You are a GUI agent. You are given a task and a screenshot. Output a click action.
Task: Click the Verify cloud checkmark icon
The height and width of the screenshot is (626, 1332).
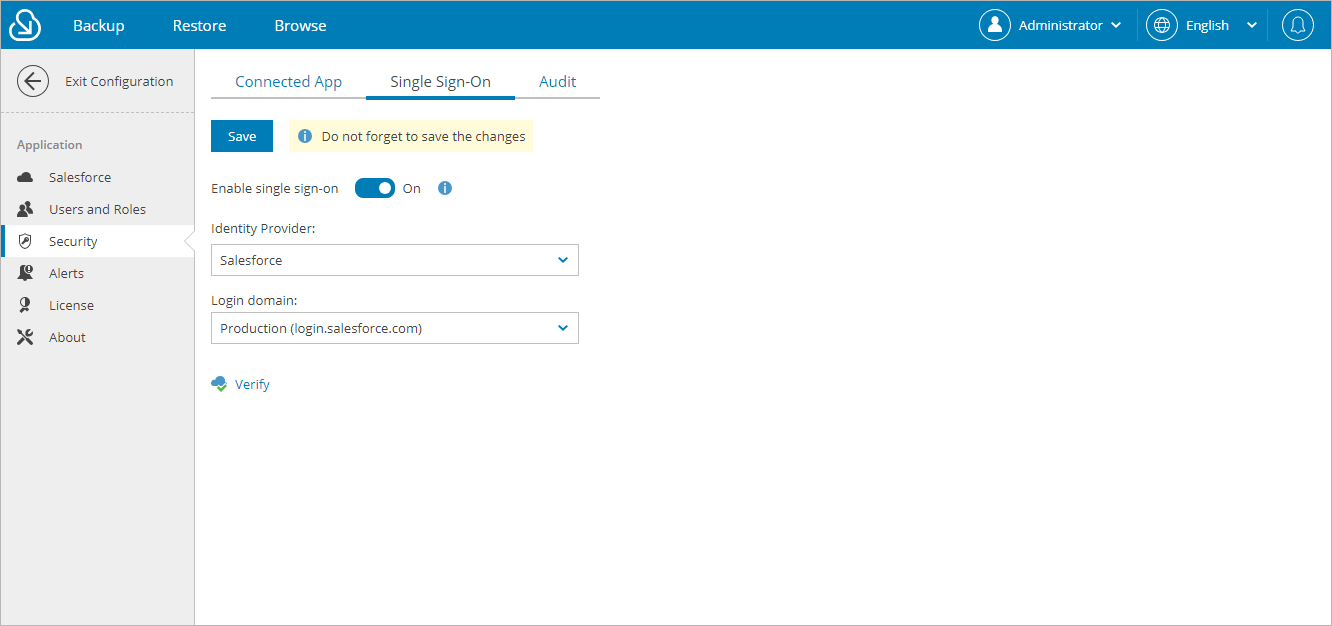pyautogui.click(x=219, y=384)
